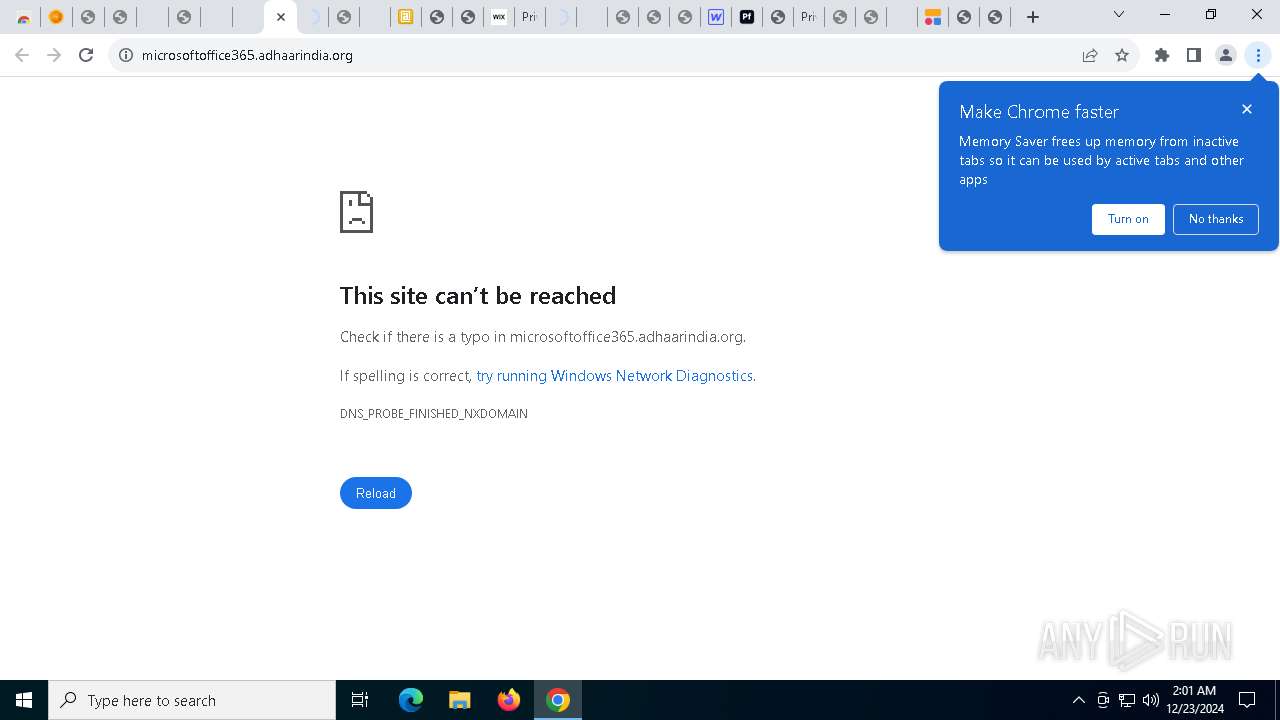The width and height of the screenshot is (1280, 720).
Task: Bookmark this tab with the star icon
Action: pyautogui.click(x=1122, y=55)
